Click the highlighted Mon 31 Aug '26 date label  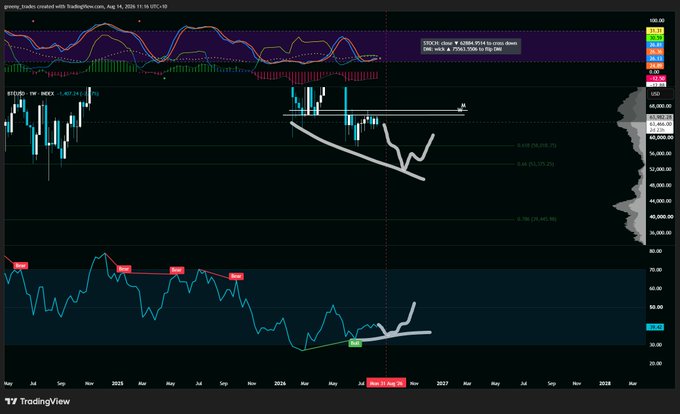tap(386, 383)
